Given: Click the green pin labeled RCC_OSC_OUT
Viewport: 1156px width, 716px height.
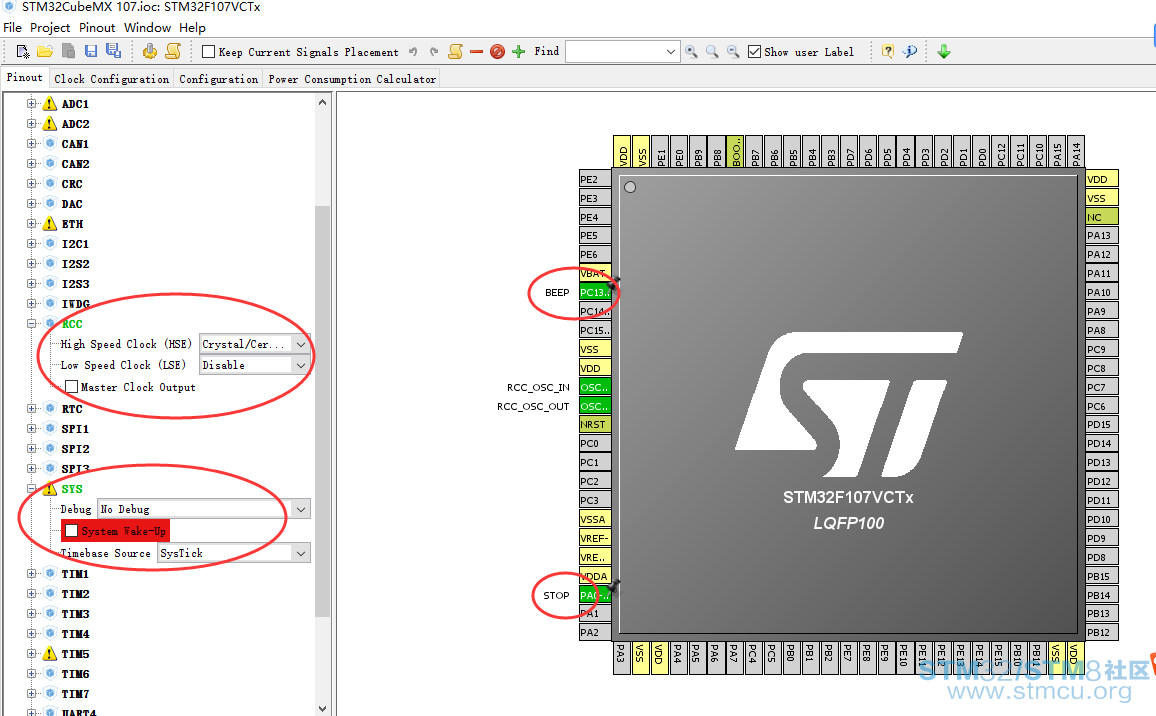Looking at the screenshot, I should click(x=595, y=406).
